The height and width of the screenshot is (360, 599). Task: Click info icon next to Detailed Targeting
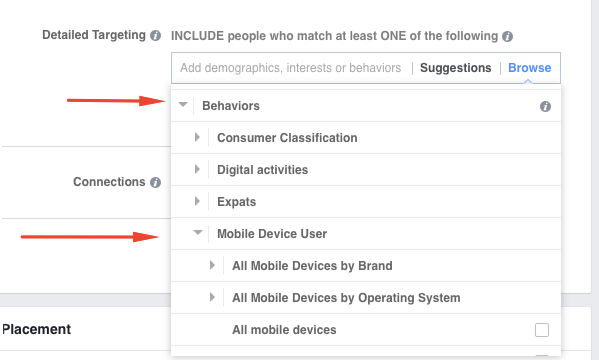tap(155, 36)
